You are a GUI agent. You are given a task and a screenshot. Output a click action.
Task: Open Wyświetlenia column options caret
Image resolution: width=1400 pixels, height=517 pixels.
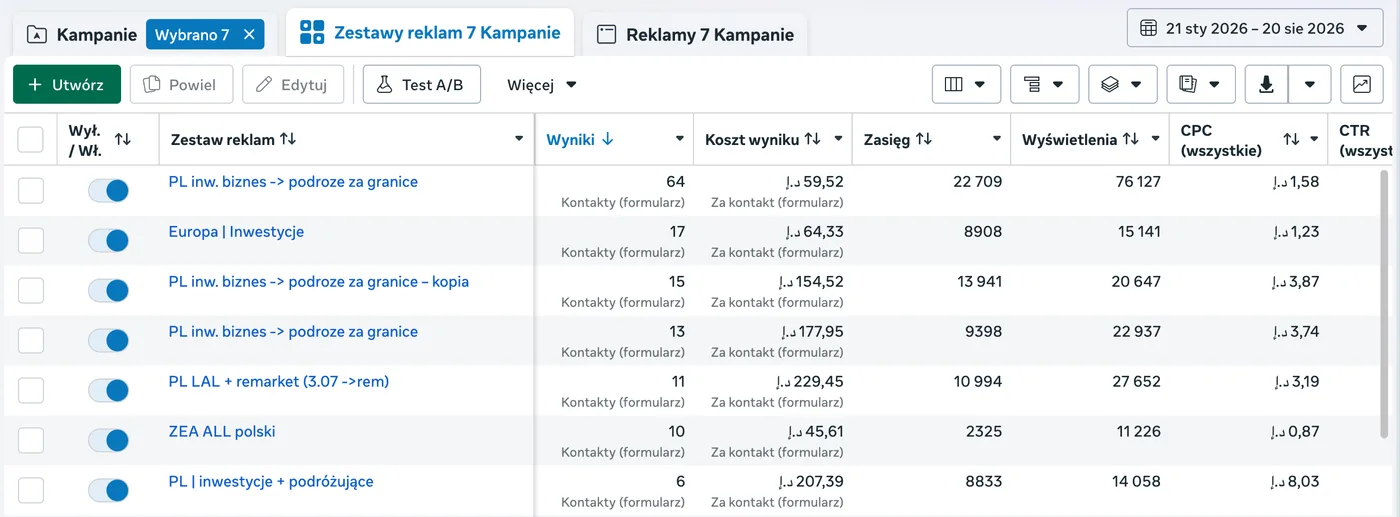click(x=1155, y=139)
